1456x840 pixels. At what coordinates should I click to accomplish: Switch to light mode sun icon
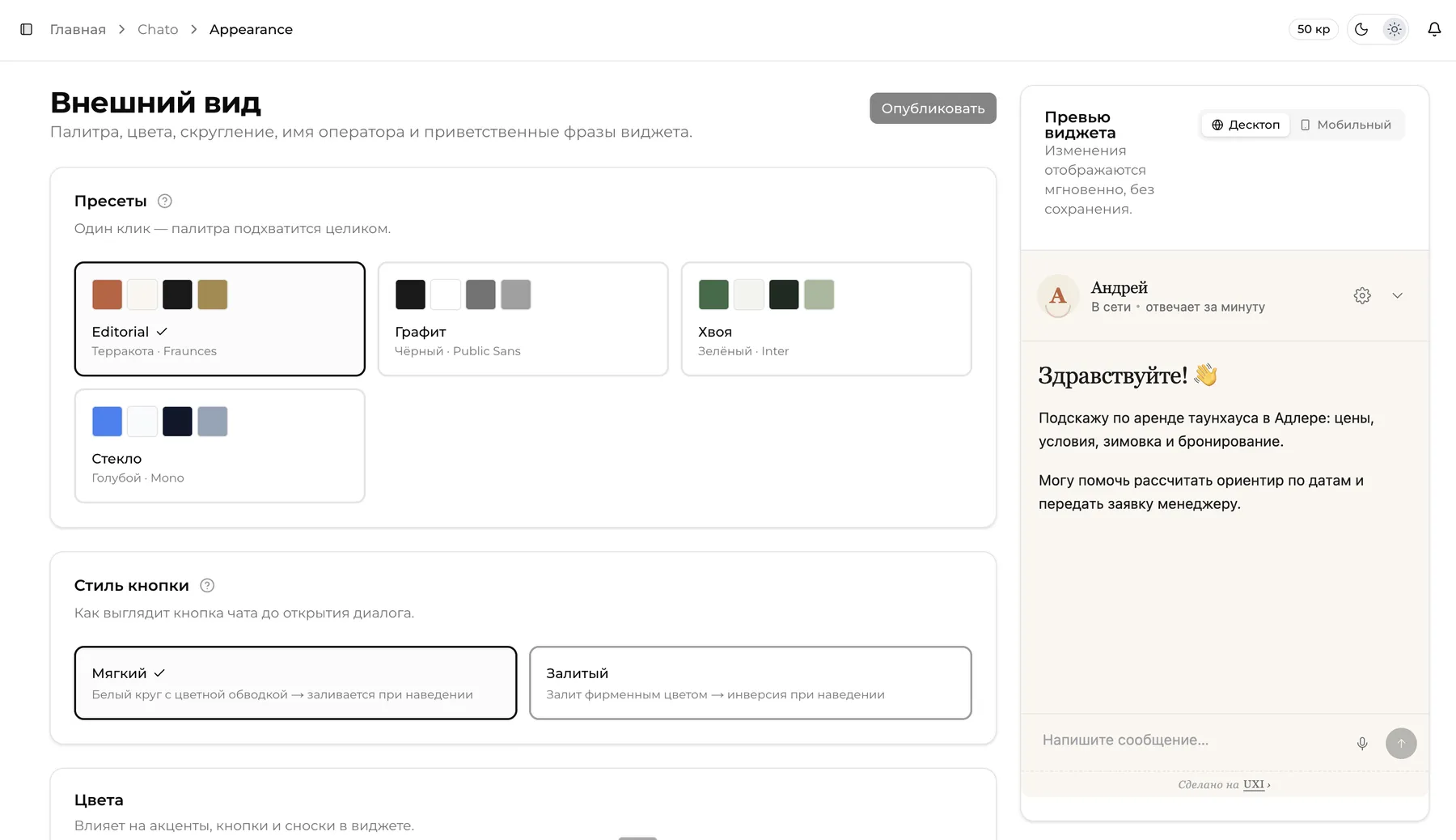pos(1394,29)
